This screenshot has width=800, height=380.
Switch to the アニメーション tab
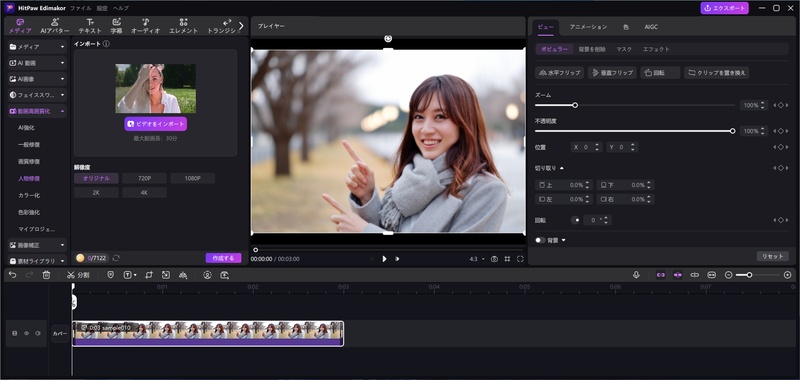(588, 27)
